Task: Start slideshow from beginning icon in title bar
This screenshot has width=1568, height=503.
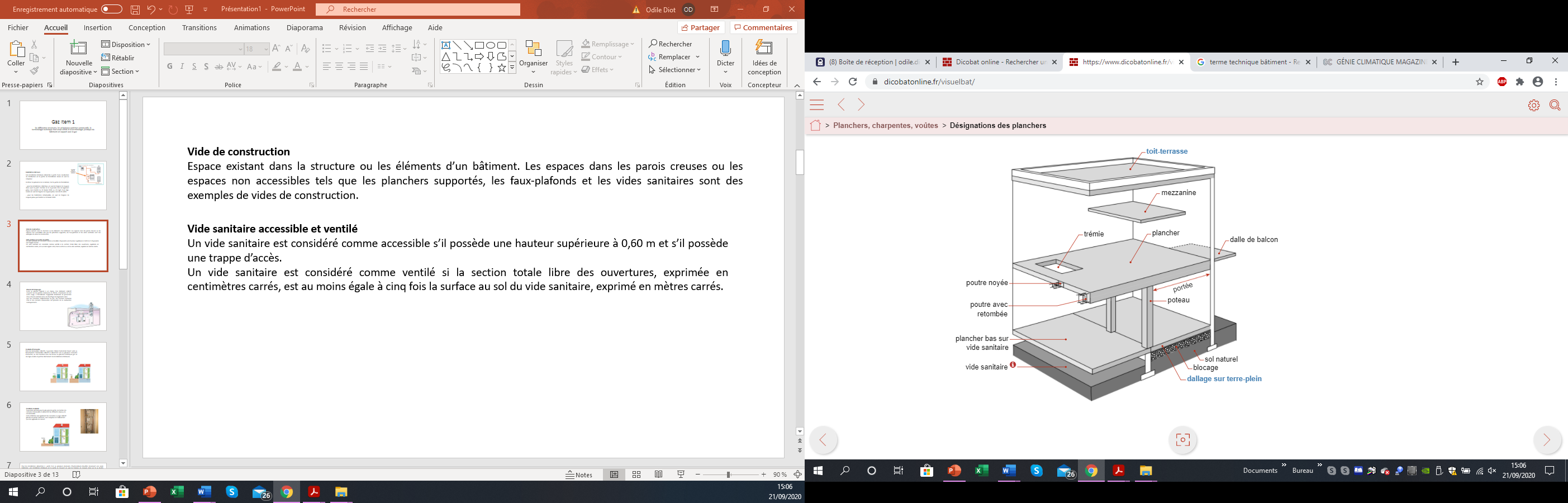Action: (x=189, y=9)
